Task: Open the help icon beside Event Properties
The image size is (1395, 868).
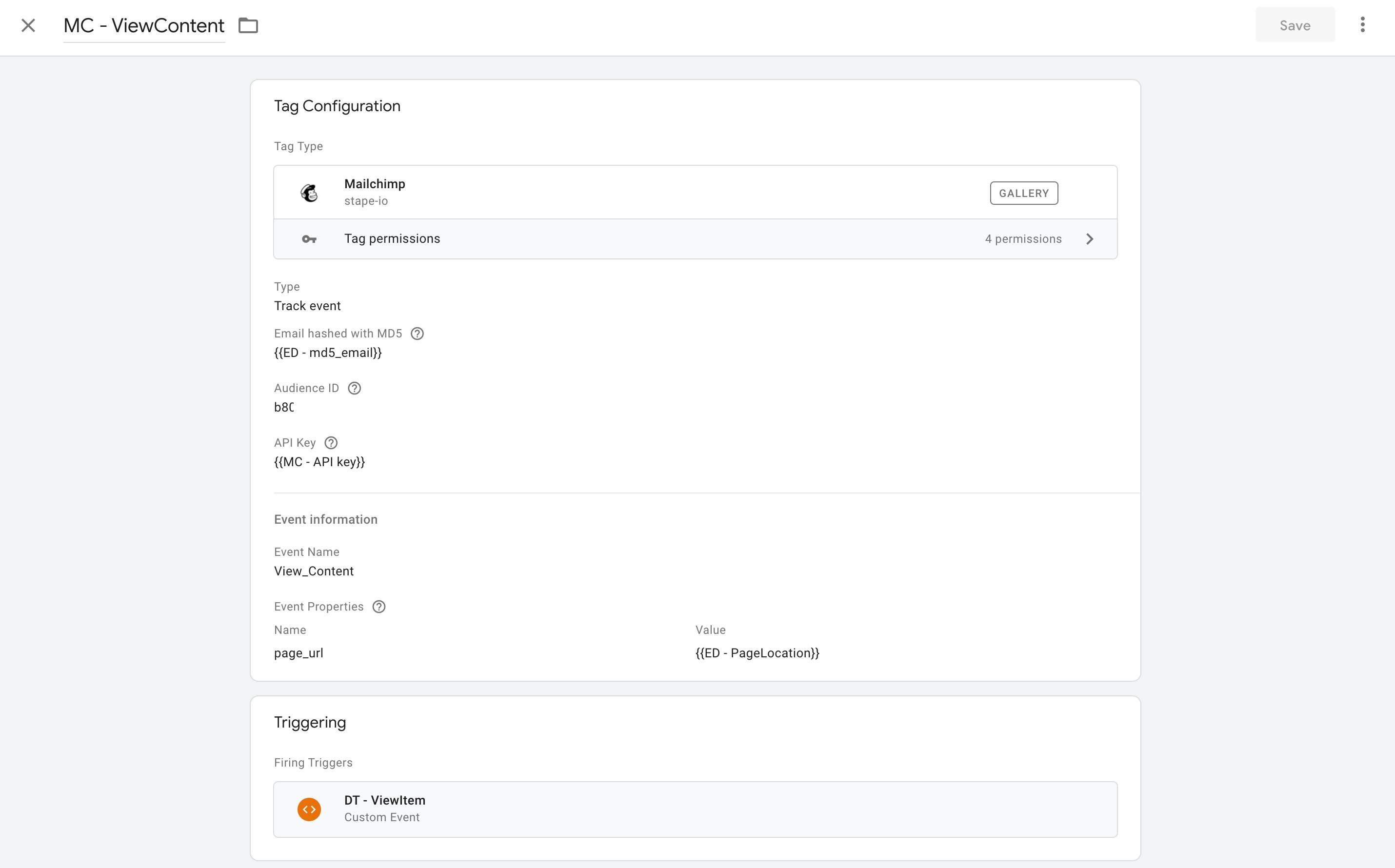Action: coord(379,607)
